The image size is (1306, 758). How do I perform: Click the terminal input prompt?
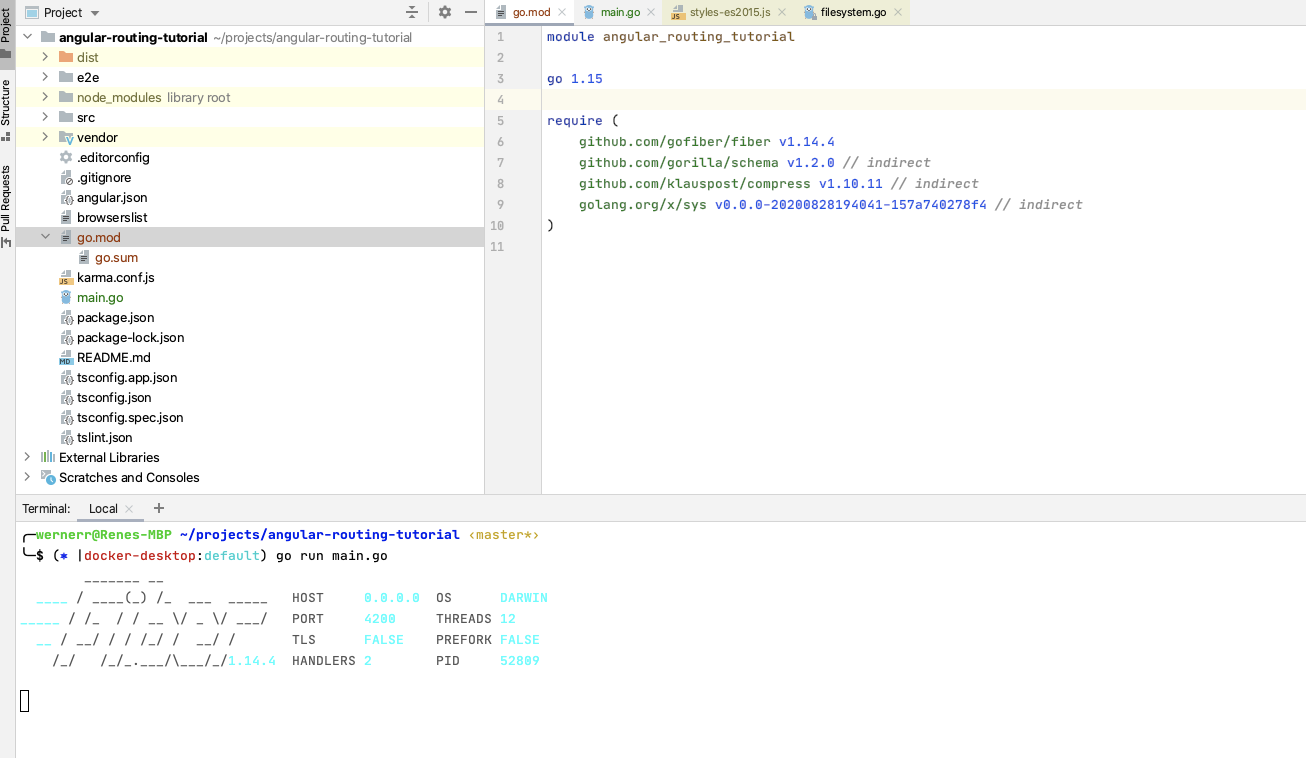[x=27, y=701]
